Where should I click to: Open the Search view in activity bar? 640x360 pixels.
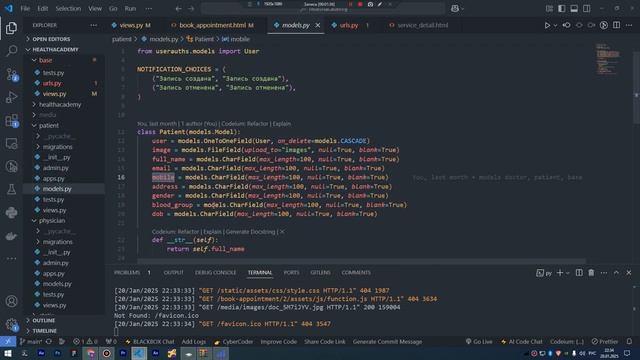pos(11,51)
